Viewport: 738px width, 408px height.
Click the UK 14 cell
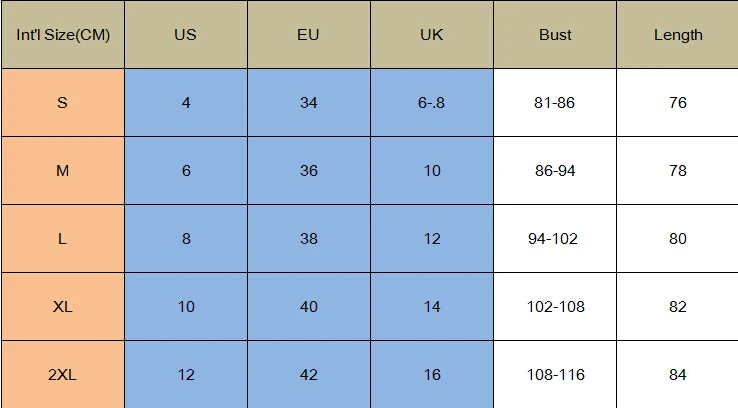432,306
